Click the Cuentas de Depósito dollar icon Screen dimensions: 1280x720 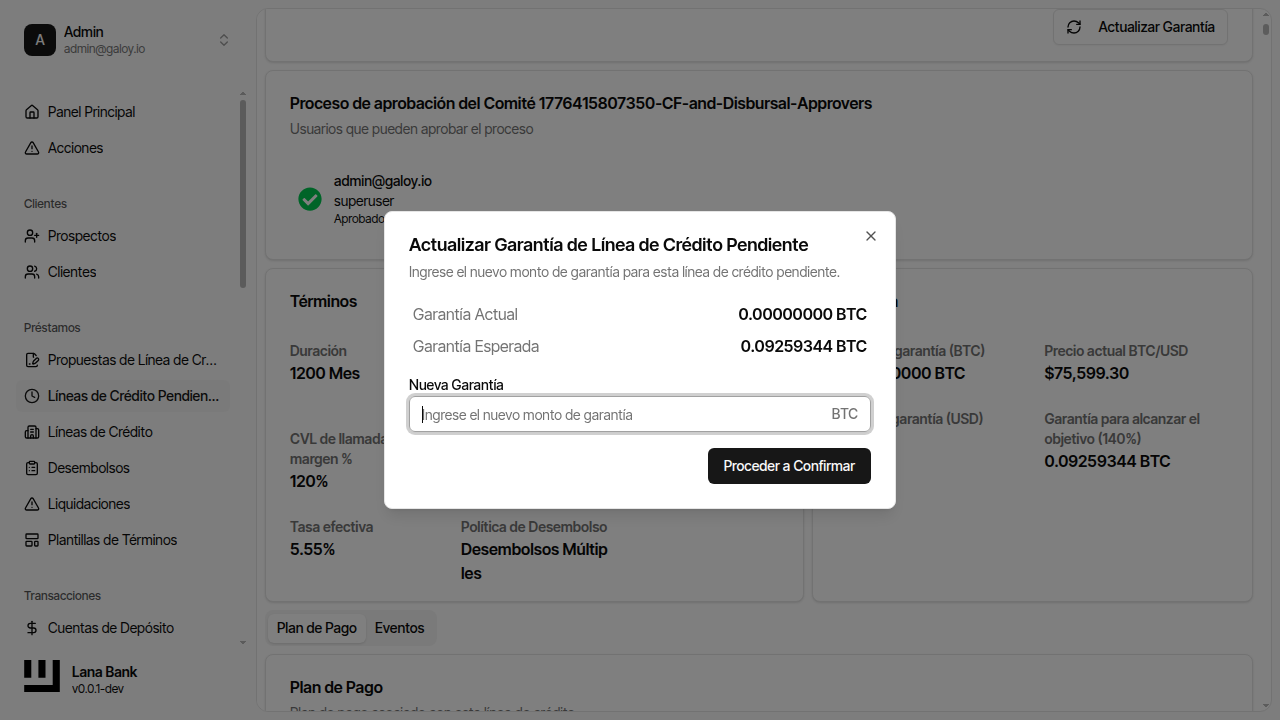coord(32,628)
